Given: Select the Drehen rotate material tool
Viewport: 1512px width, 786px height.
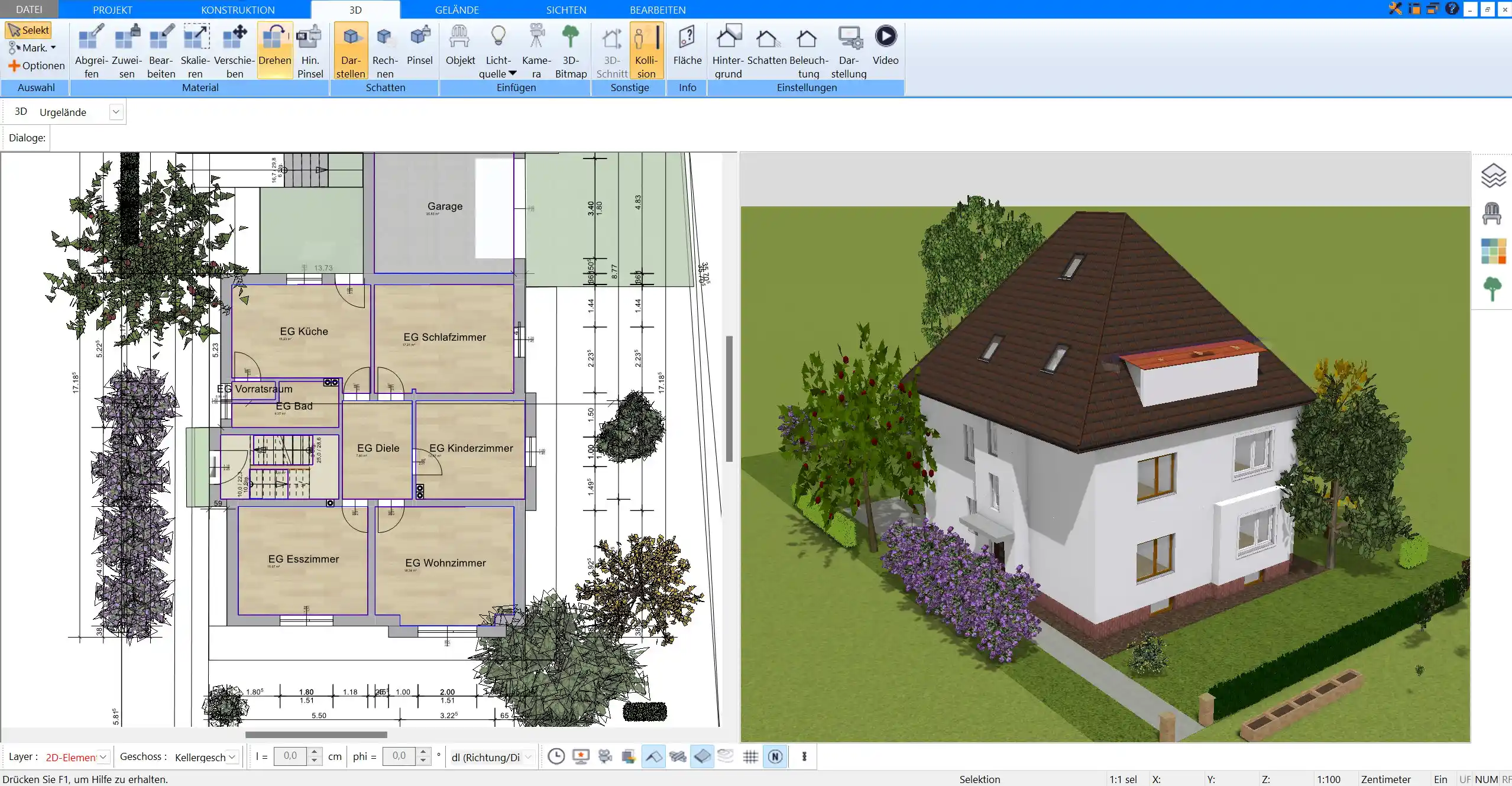Looking at the screenshot, I should coord(275,51).
